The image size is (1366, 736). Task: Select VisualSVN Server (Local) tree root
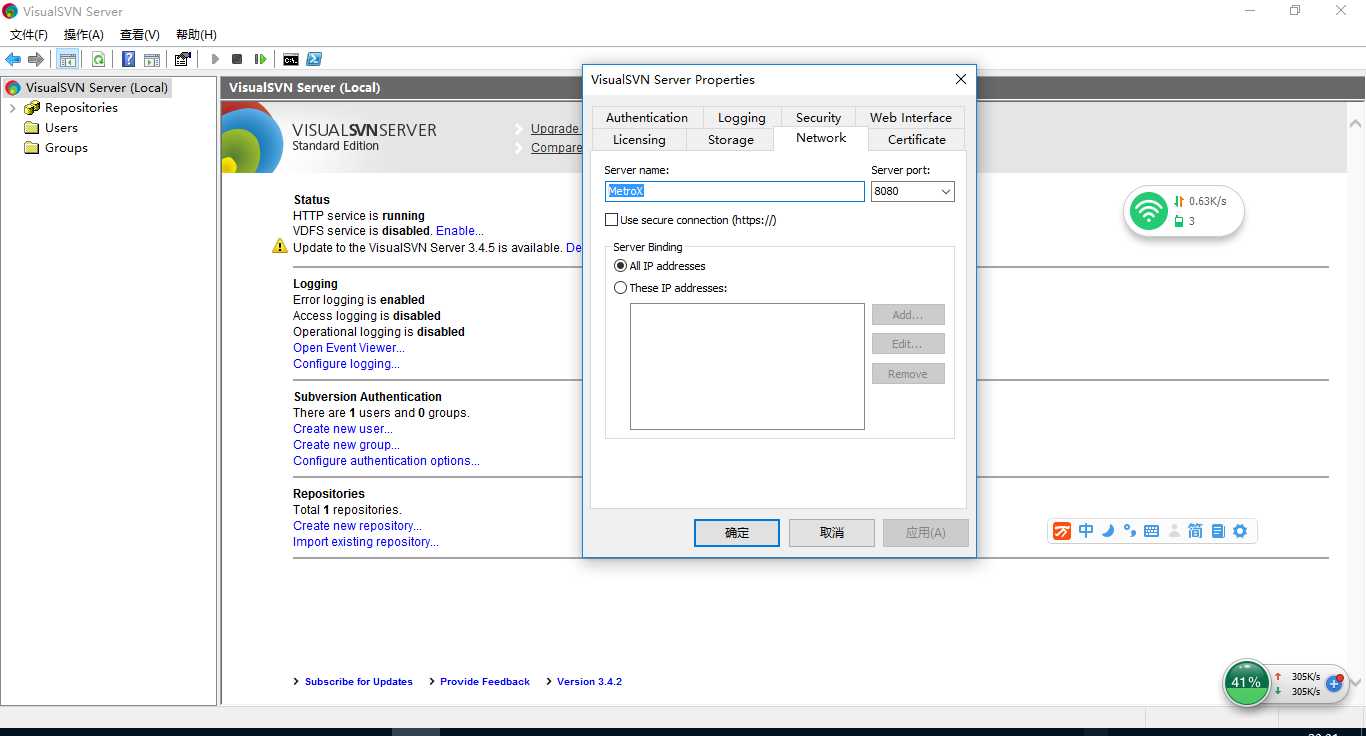(96, 88)
